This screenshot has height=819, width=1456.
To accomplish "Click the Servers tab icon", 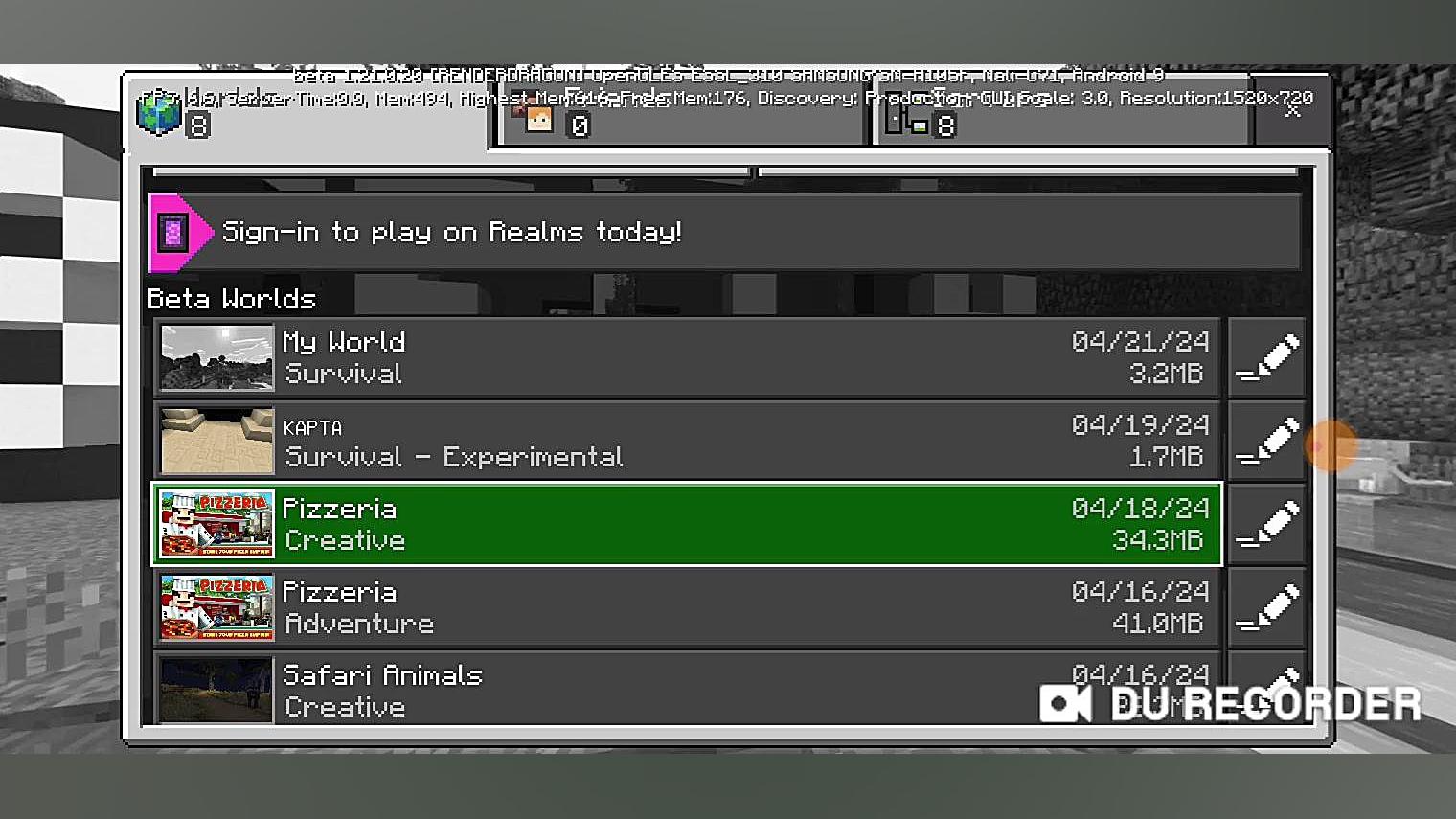I will (x=906, y=121).
